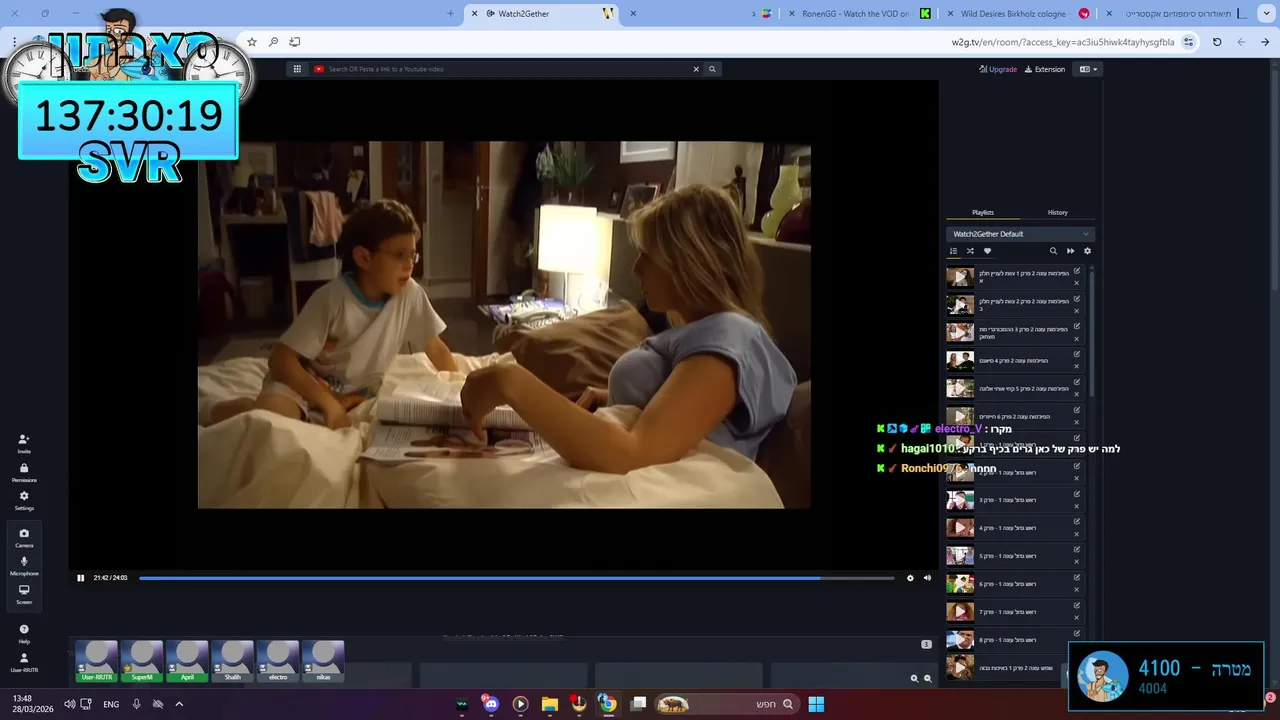
Task: Toggle Screen sharing in the sidebar
Action: [24, 594]
